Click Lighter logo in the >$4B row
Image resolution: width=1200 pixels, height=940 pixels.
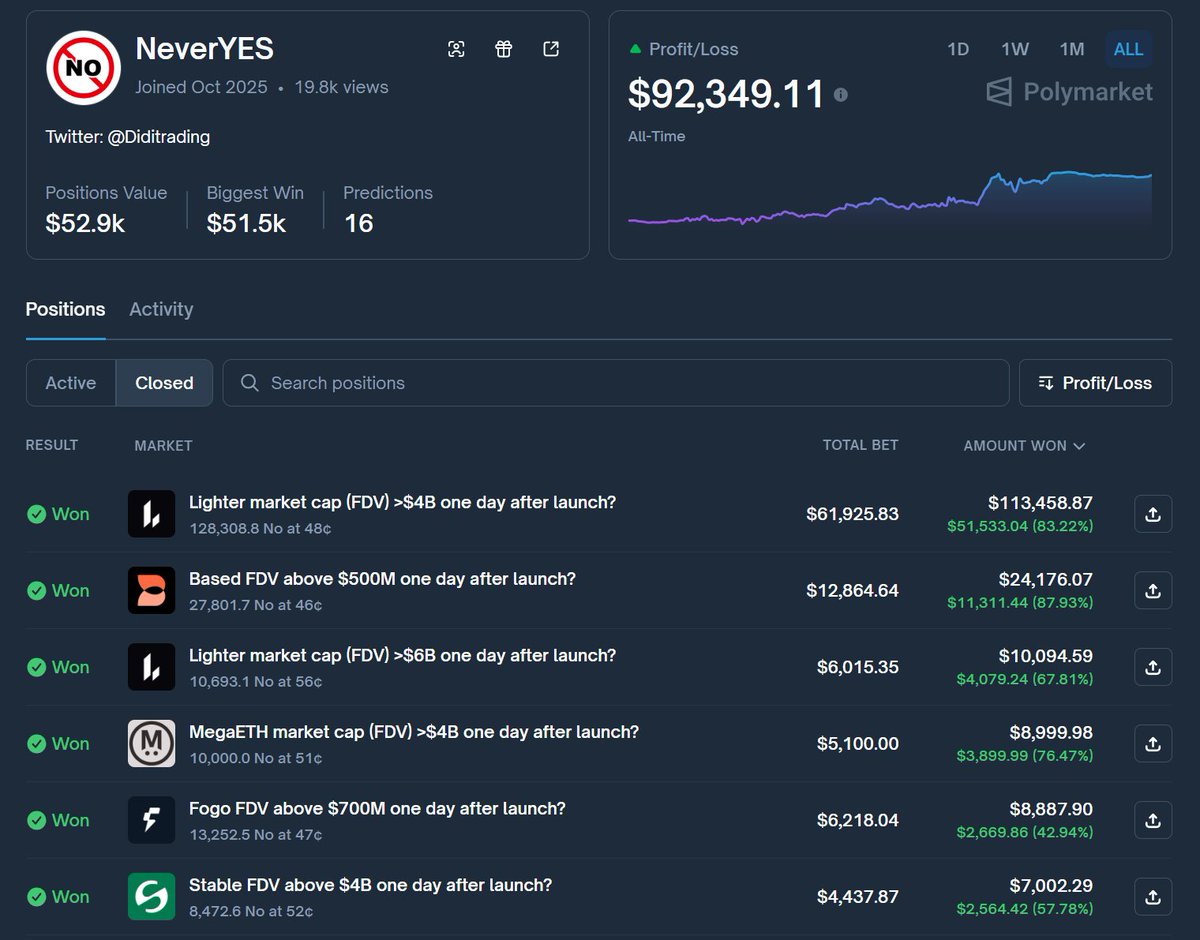tap(151, 514)
